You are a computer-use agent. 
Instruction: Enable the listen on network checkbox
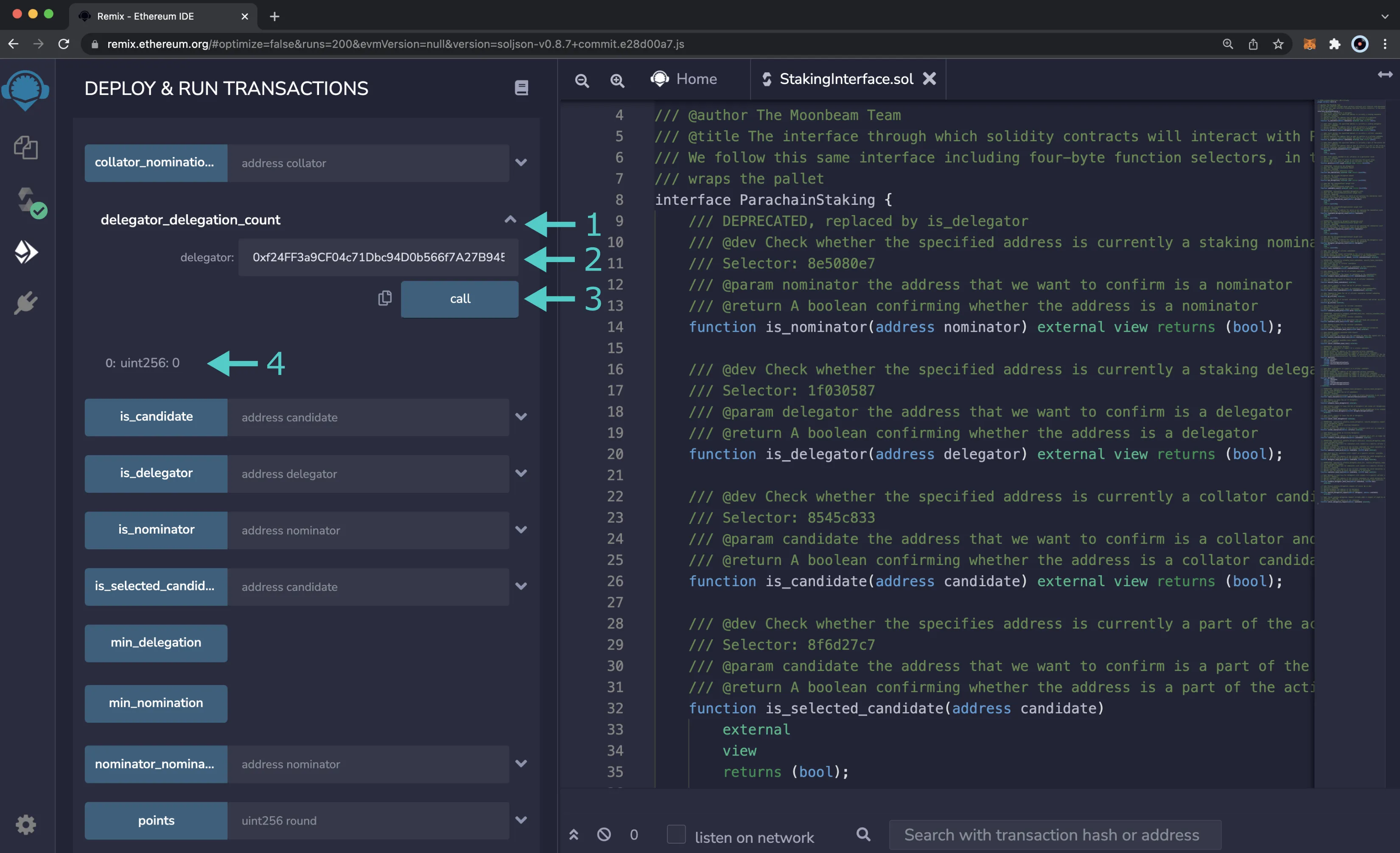[x=675, y=833]
